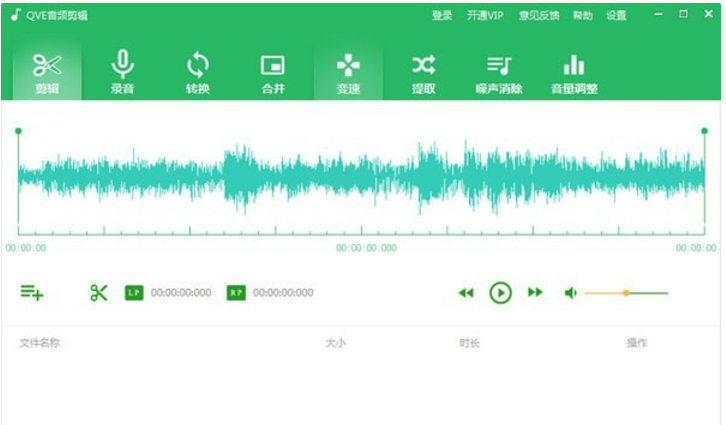726x425 pixels.
Task: Select the 剪辑 scissors tool tab
Action: coord(47,72)
